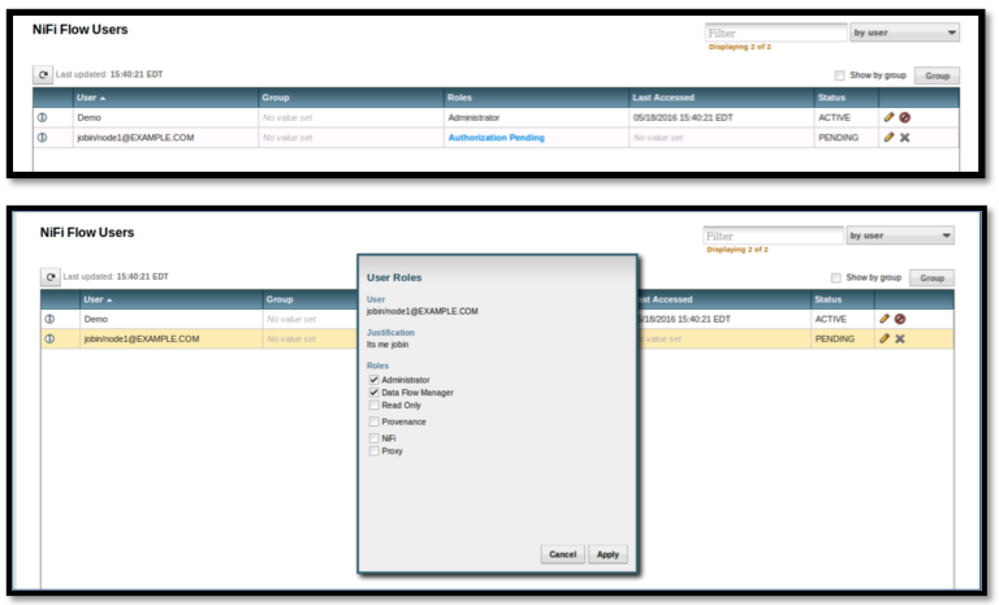This screenshot has height=605, width=999.
Task: Focus Filter input field in lower panel
Action: pyautogui.click(x=773, y=236)
